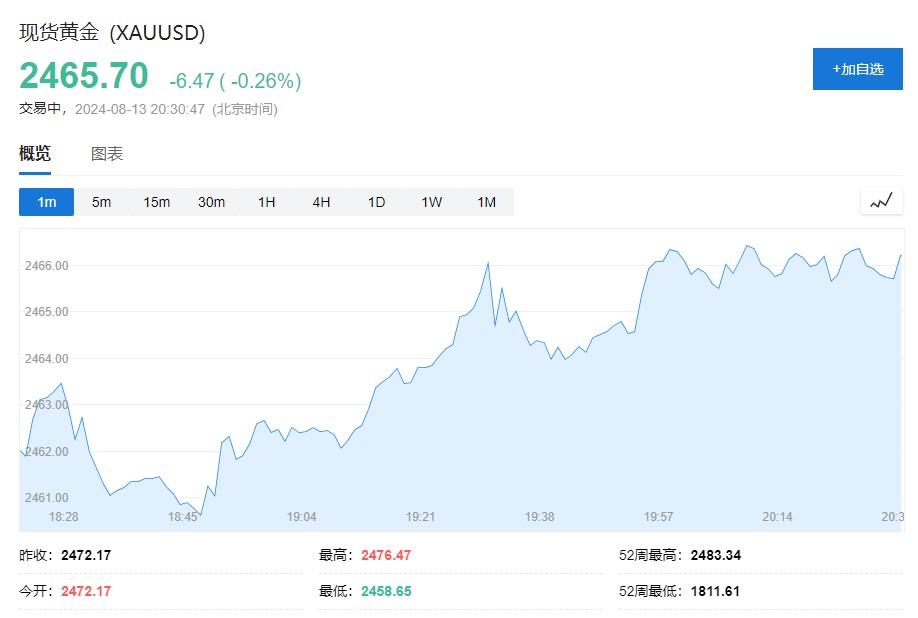The width and height of the screenshot is (918, 618).
Task: Click the 19:38 time axis label
Action: point(539,517)
